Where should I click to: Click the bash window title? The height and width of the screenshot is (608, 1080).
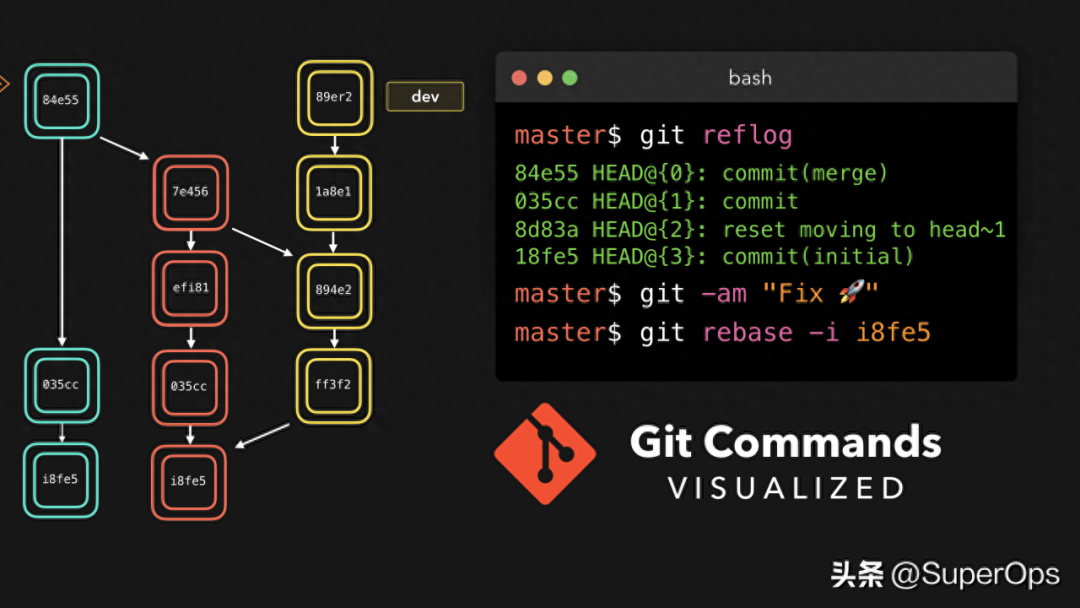750,78
